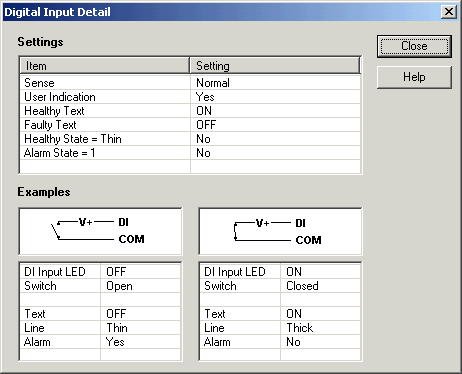Select the Normal setting value
Viewport: 462px width, 374px height.
(x=213, y=83)
